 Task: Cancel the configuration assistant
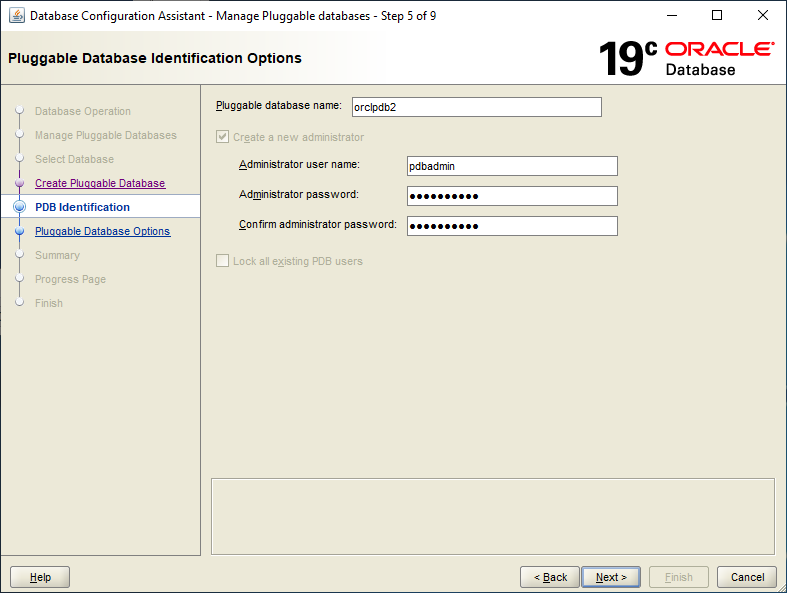(x=747, y=577)
